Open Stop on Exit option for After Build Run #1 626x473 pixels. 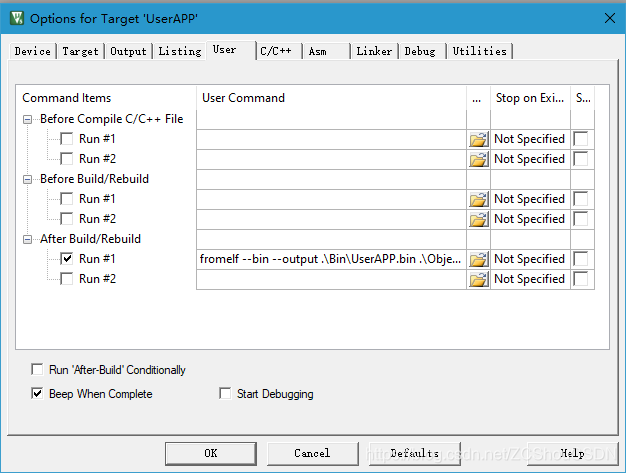(x=530, y=259)
